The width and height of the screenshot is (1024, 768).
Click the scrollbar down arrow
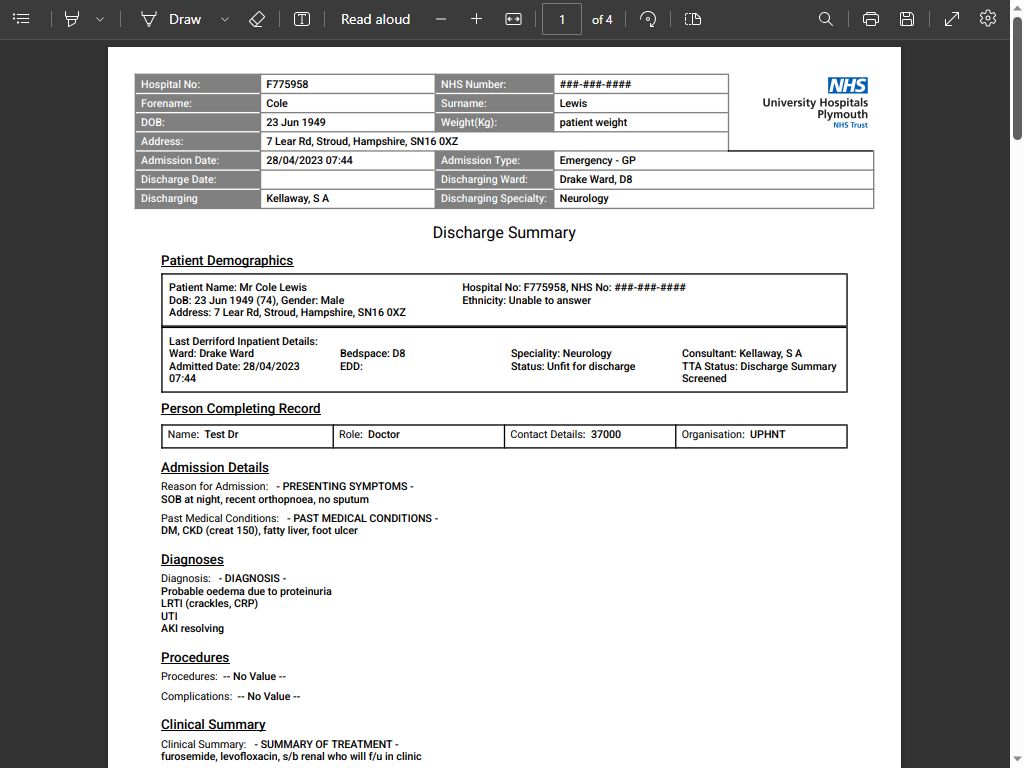tap(1017, 761)
